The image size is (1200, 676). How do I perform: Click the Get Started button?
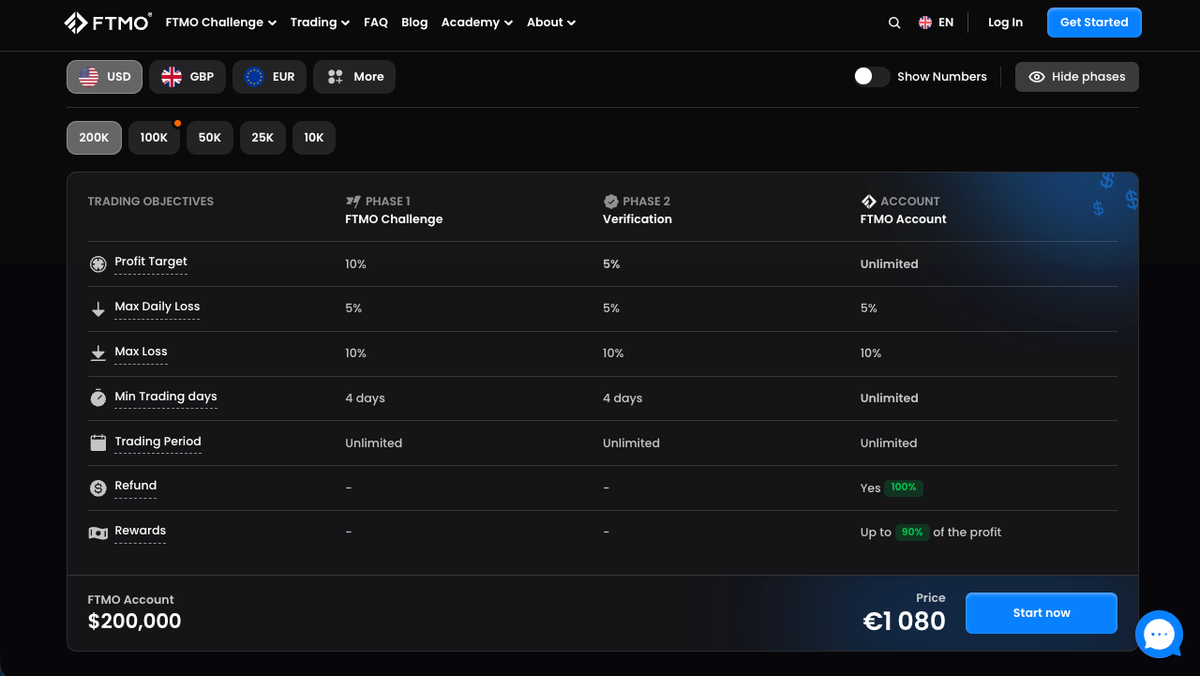1094,22
